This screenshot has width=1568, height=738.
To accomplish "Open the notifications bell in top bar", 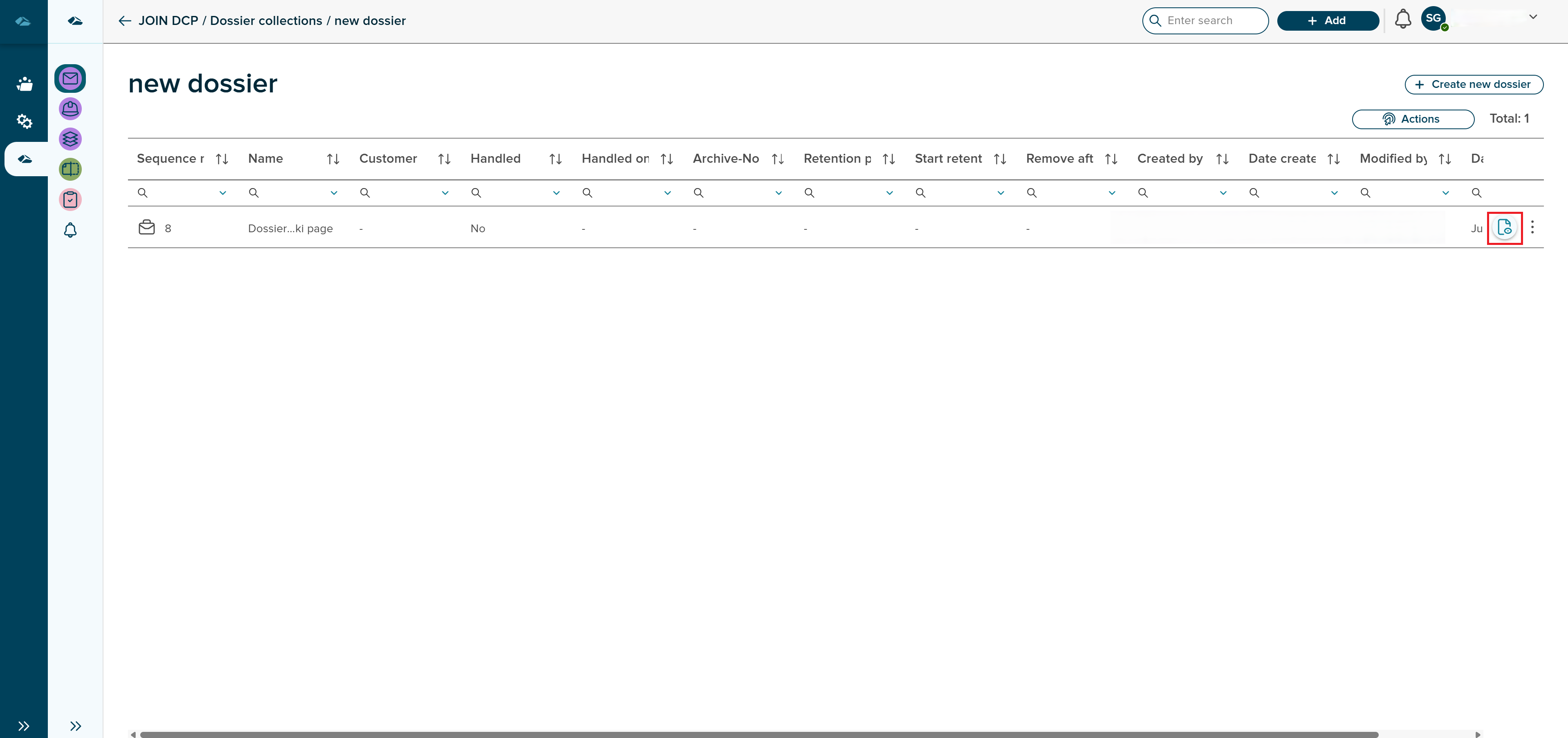I will 1402,20.
